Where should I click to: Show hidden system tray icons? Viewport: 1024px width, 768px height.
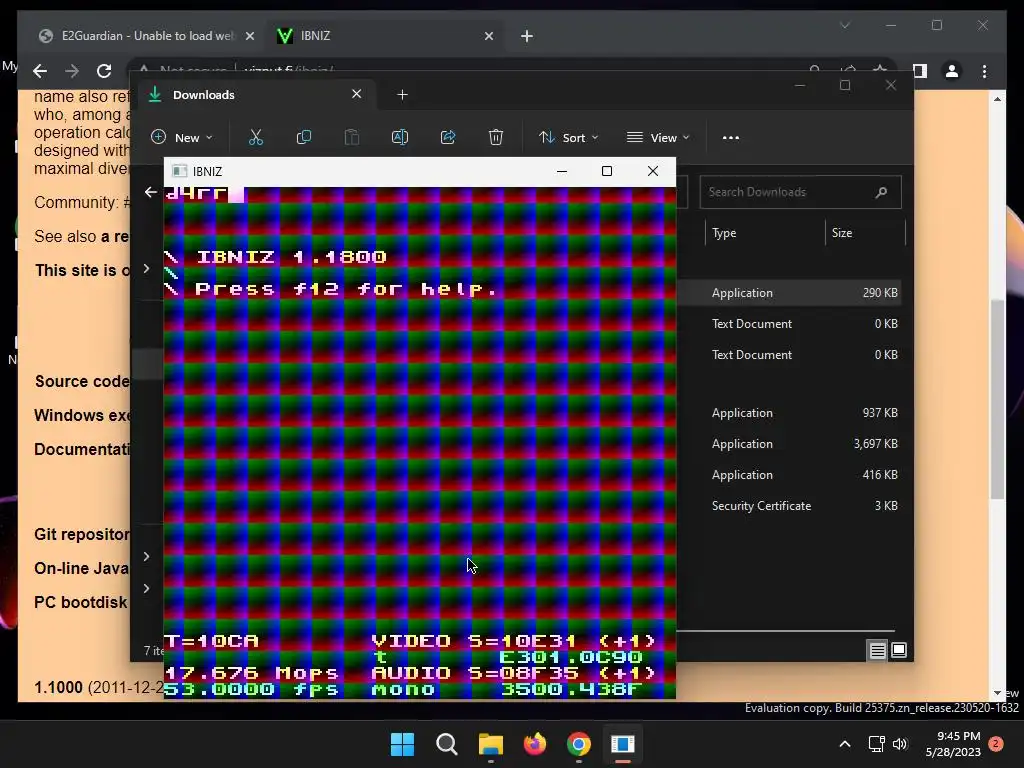(844, 744)
